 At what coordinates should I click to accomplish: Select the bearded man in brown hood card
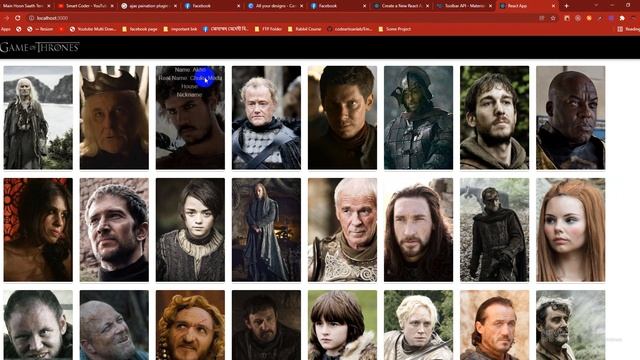(x=494, y=118)
